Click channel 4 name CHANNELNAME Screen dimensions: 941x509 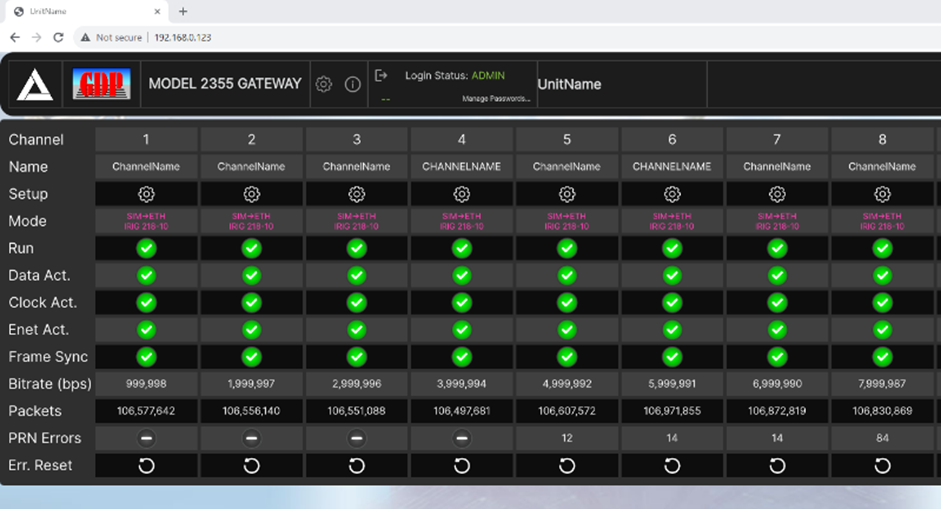[461, 167]
